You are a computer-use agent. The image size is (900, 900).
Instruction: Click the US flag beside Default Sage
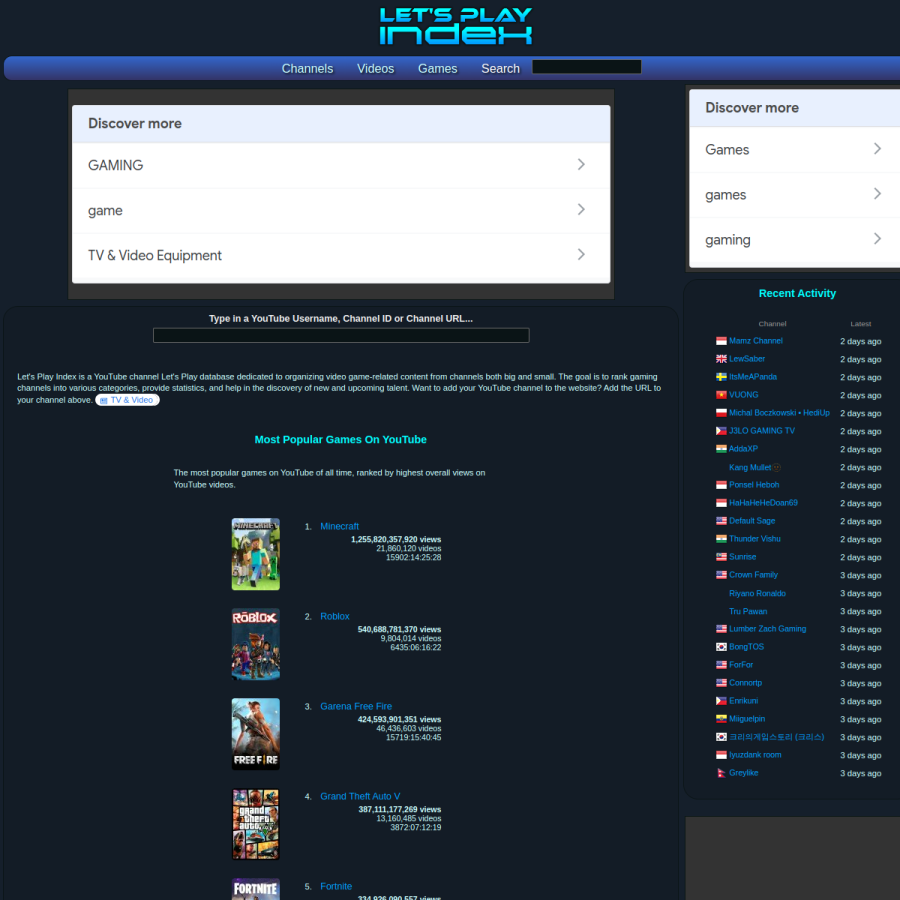tap(721, 521)
